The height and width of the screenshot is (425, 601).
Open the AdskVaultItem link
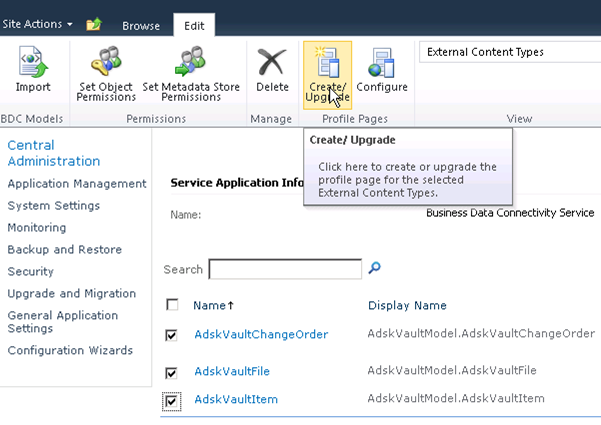[x=236, y=400]
